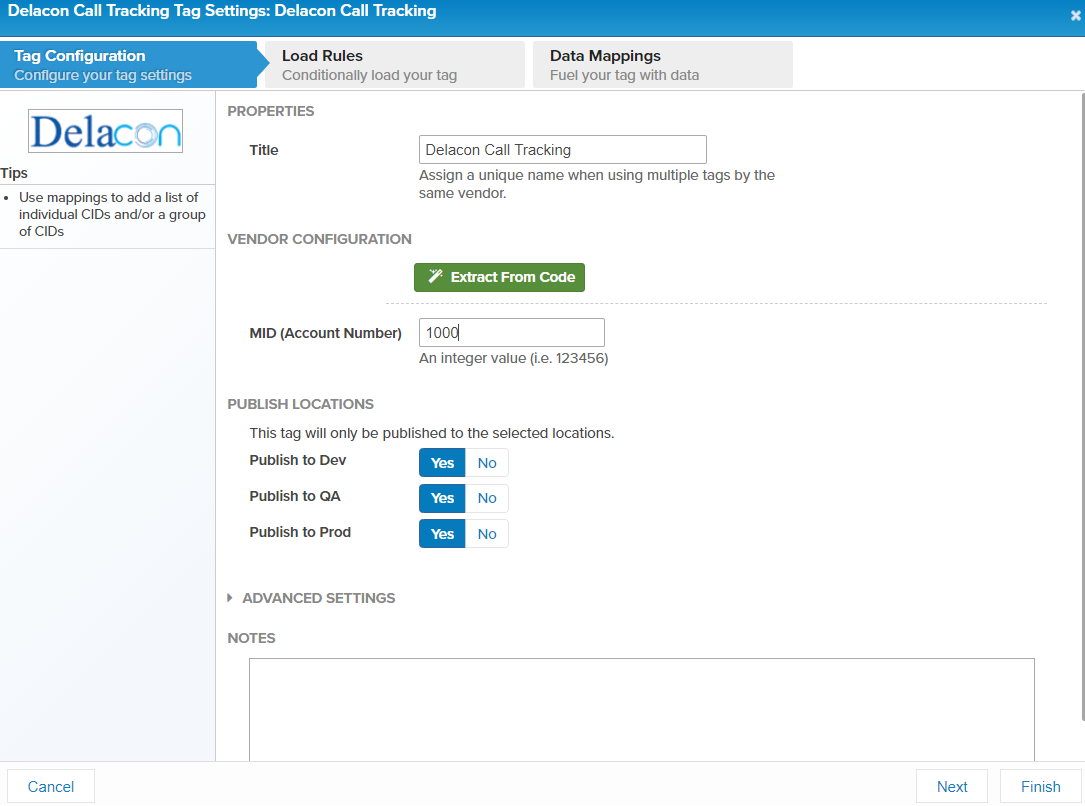The width and height of the screenshot is (1085, 806).
Task: Set Publish to Prod to No
Action: (x=487, y=534)
